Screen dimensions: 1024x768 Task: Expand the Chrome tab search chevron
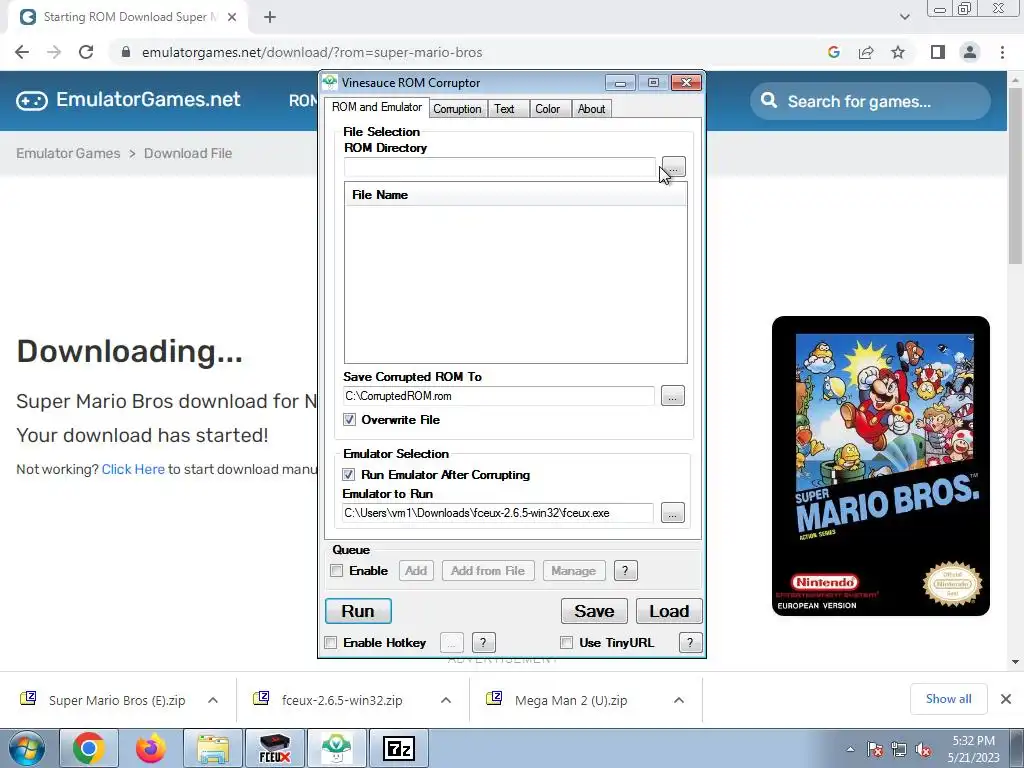pyautogui.click(x=904, y=17)
